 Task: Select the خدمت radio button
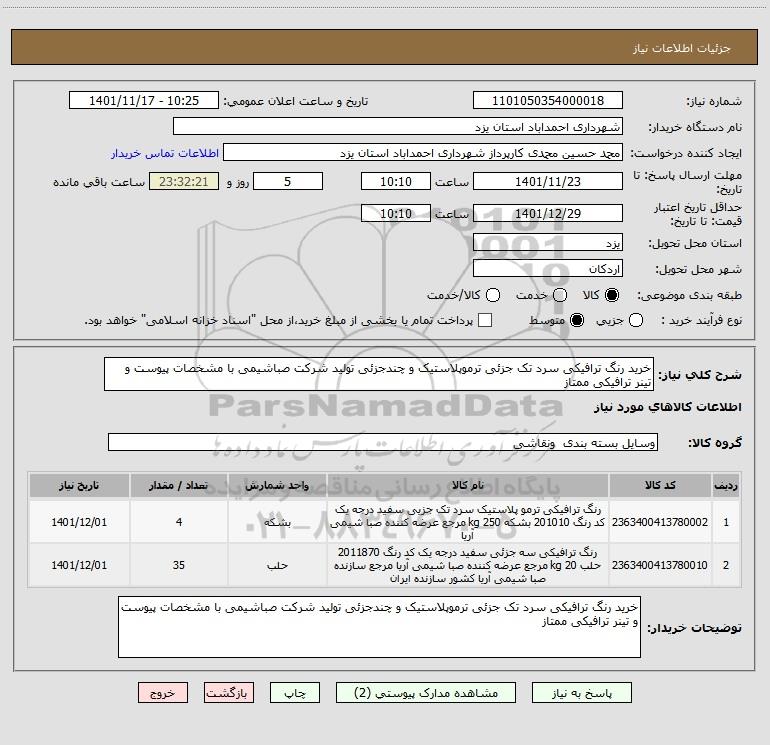560,295
